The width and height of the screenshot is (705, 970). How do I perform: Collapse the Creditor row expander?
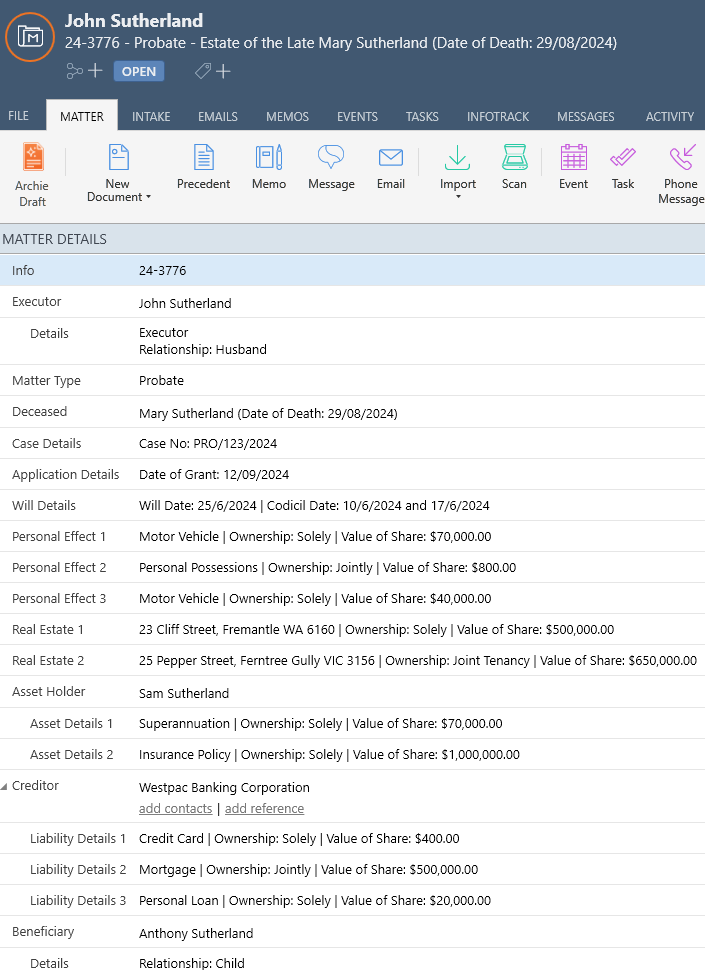(x=4, y=786)
